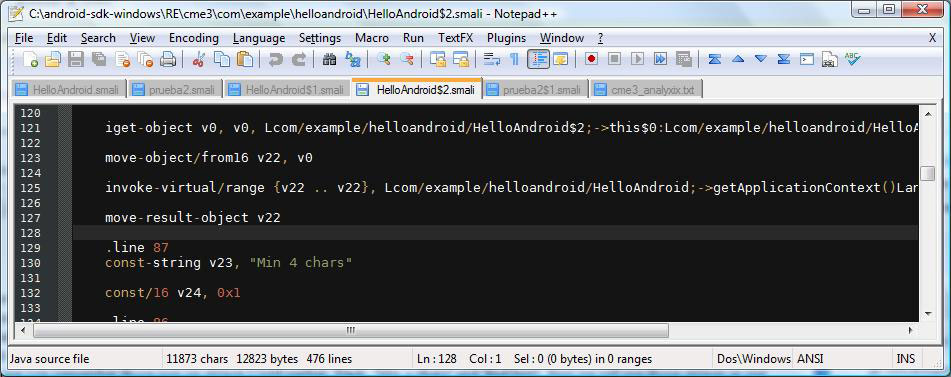Screen dimensions: 951x377
Task: Open the Language menu
Action: [x=259, y=38]
